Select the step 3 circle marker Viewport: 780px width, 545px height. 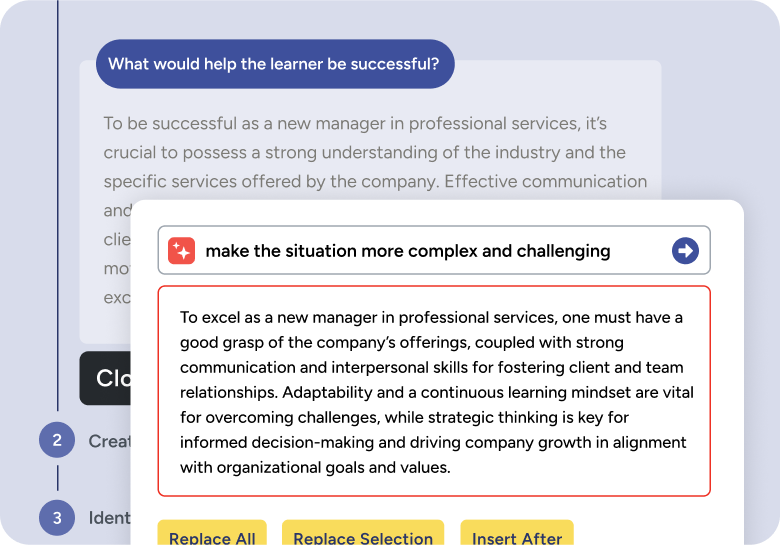pos(57,518)
